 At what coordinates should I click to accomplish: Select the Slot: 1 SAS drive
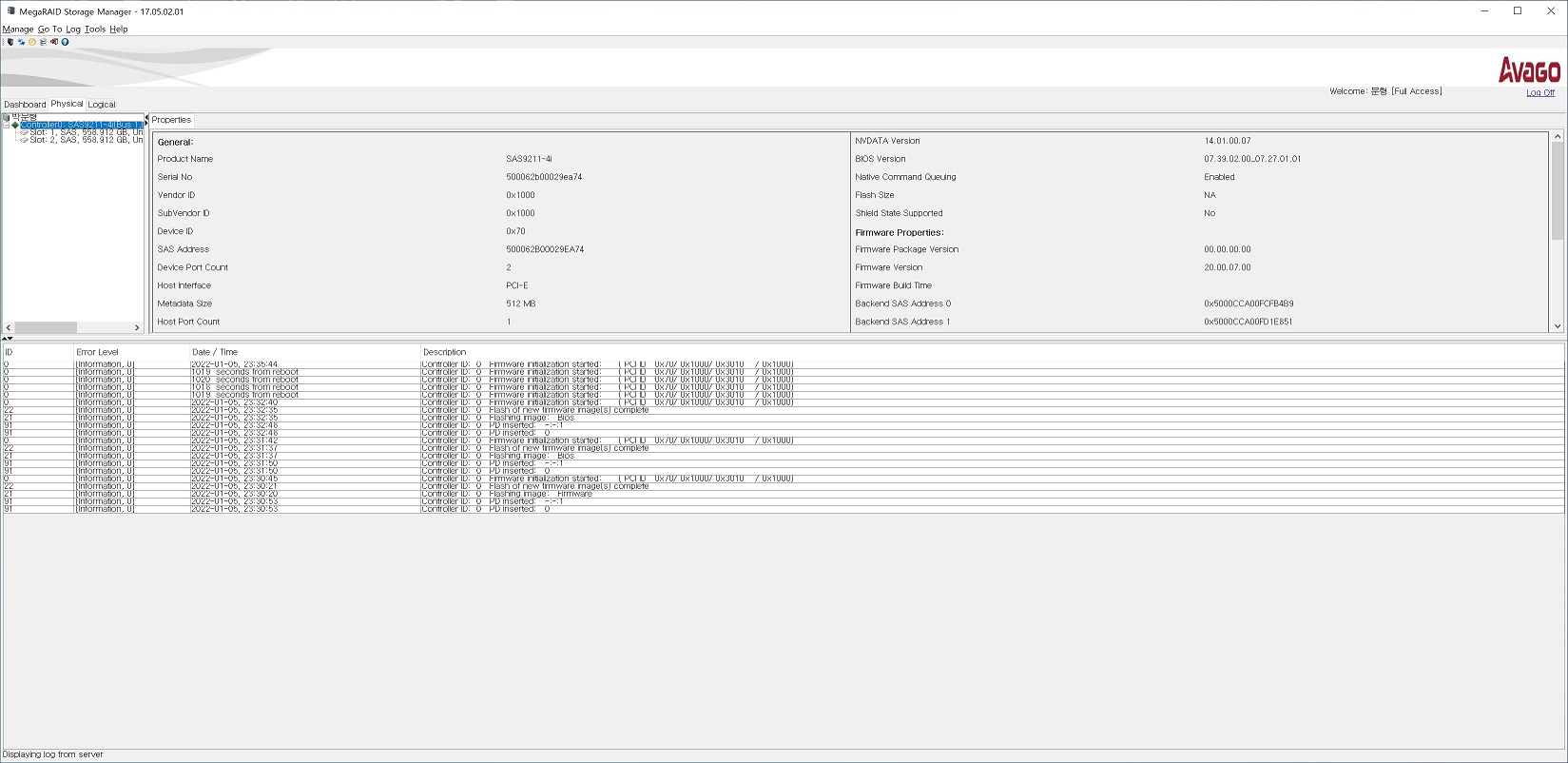(87, 132)
